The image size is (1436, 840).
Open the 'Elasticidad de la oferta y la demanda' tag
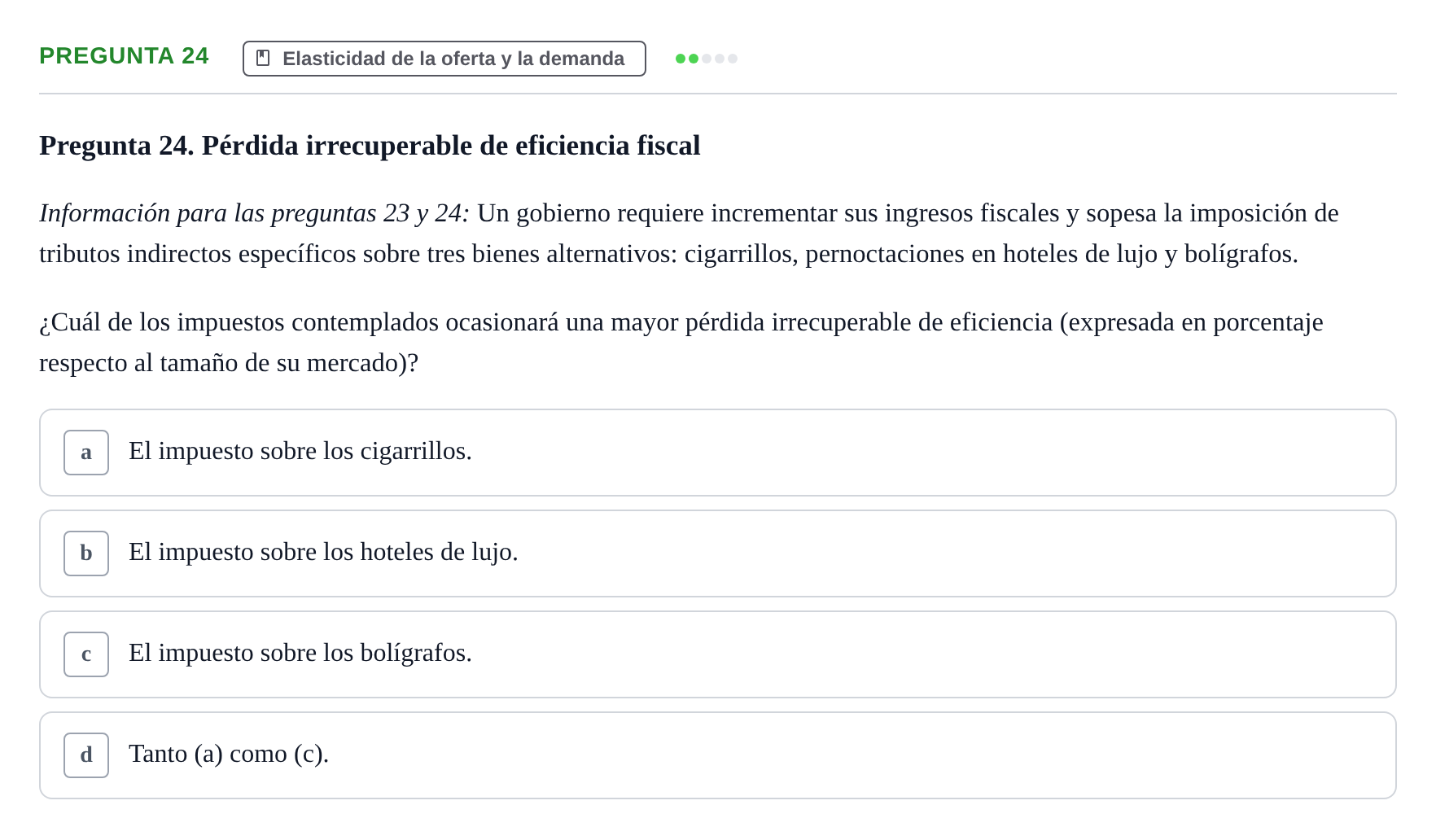coord(444,59)
